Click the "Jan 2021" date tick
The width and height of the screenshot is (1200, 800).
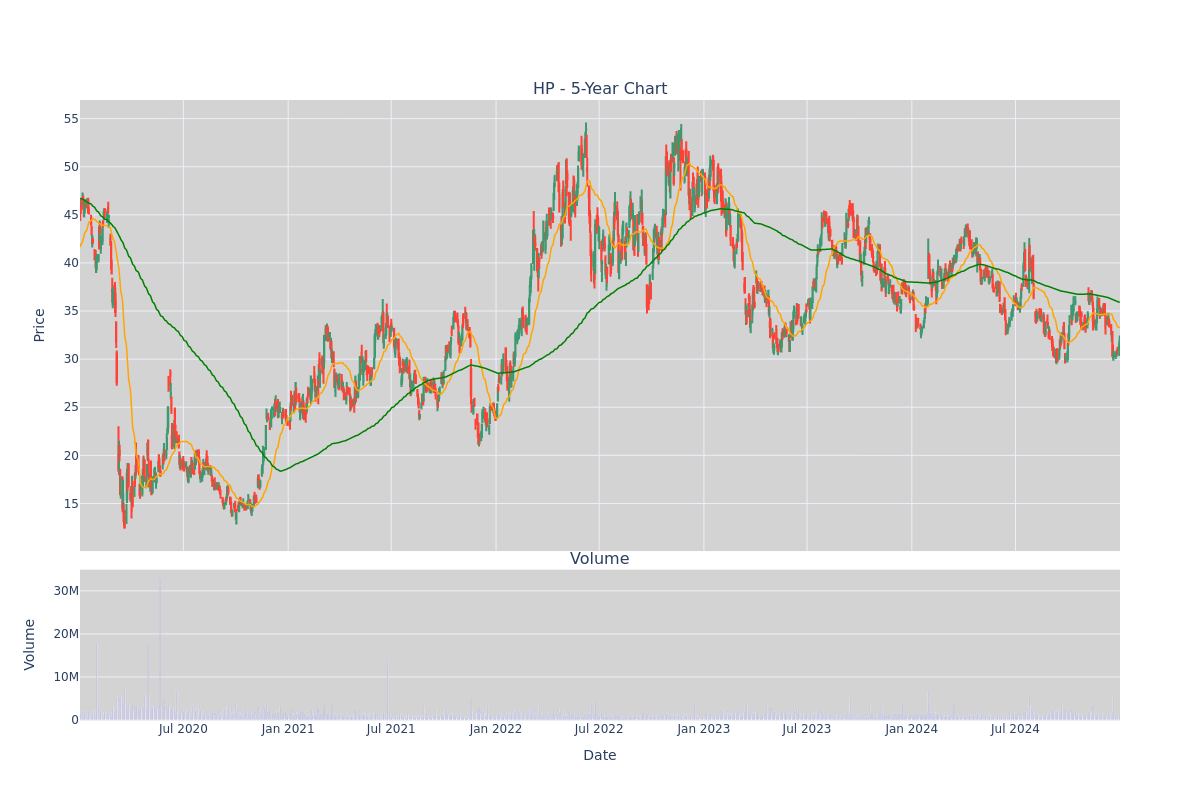click(288, 729)
